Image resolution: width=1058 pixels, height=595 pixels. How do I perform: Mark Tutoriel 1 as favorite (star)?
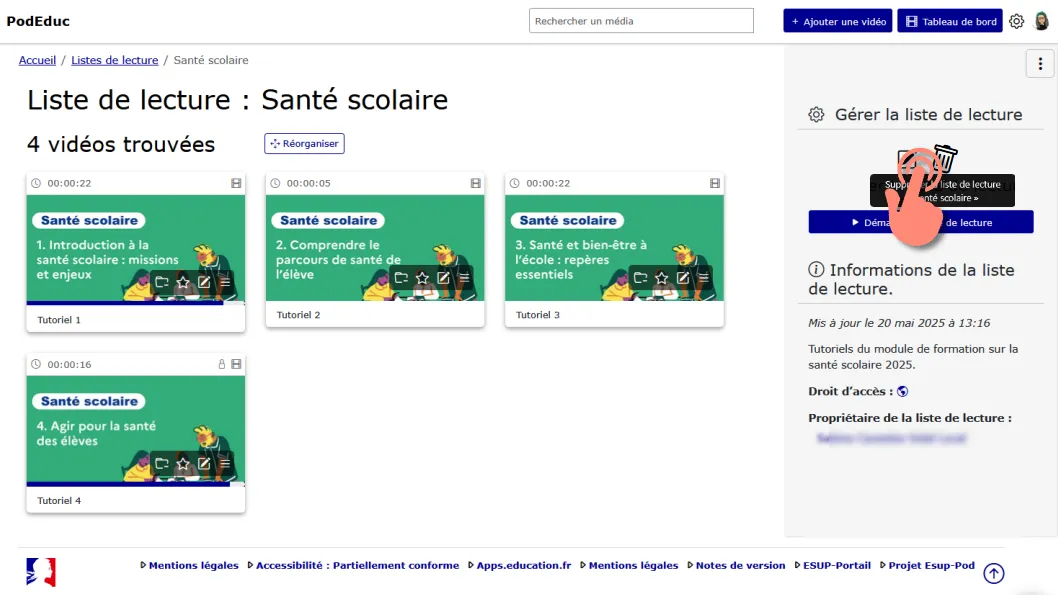tap(183, 282)
